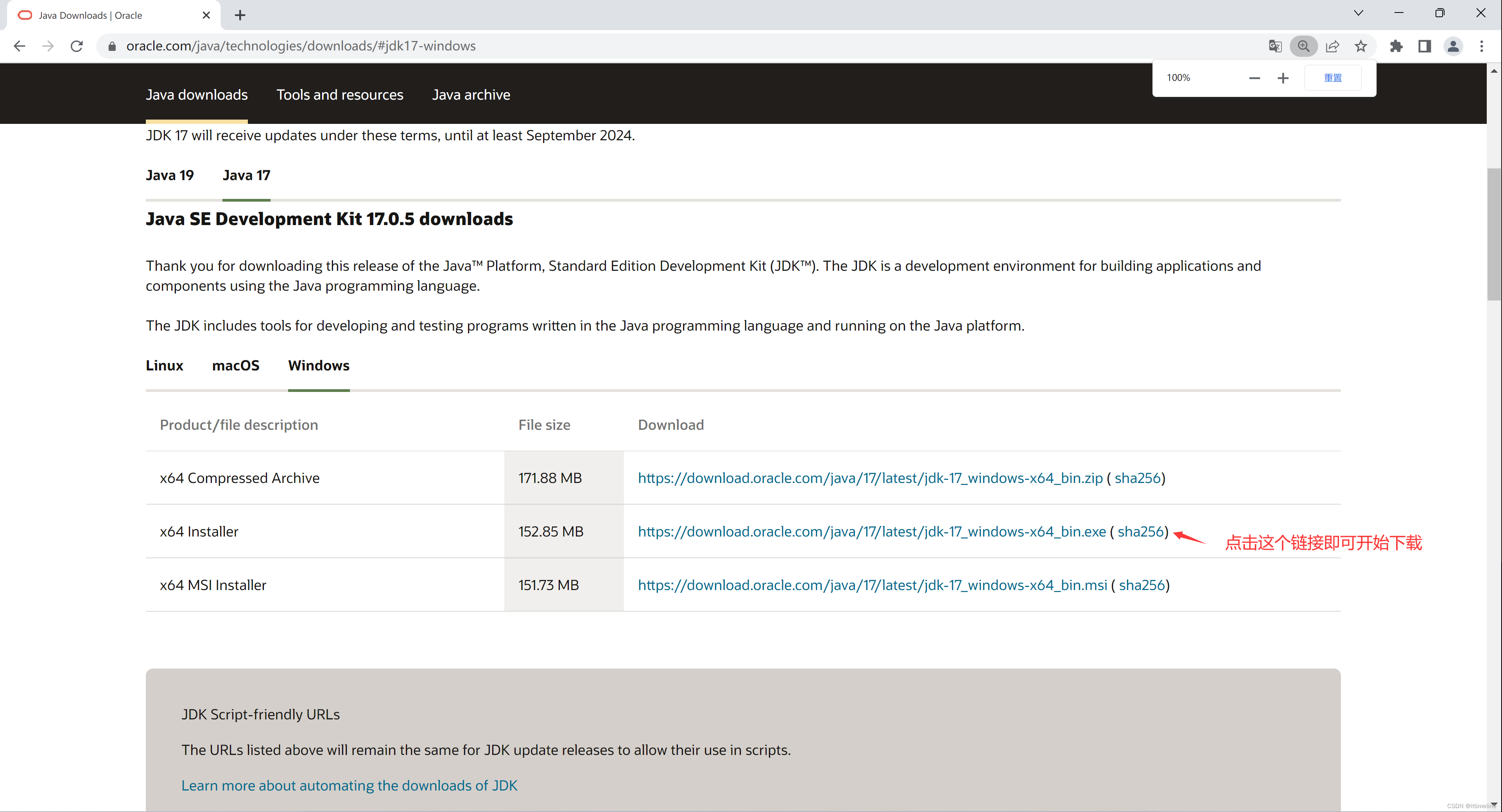The width and height of the screenshot is (1502, 812).
Task: Download the jdk-17 windows x64 zip link
Action: [x=871, y=478]
